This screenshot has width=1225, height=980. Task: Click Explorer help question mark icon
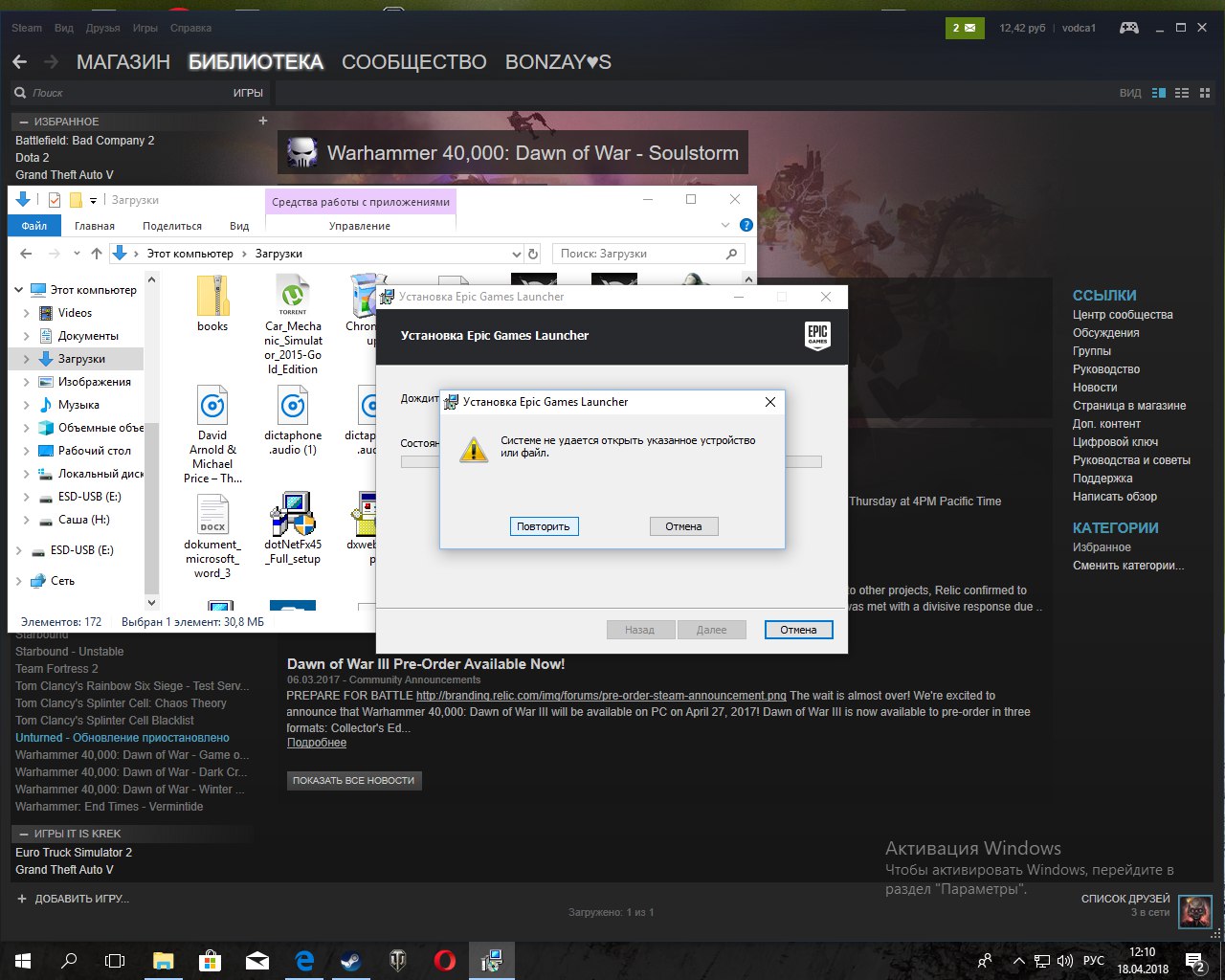(x=746, y=225)
